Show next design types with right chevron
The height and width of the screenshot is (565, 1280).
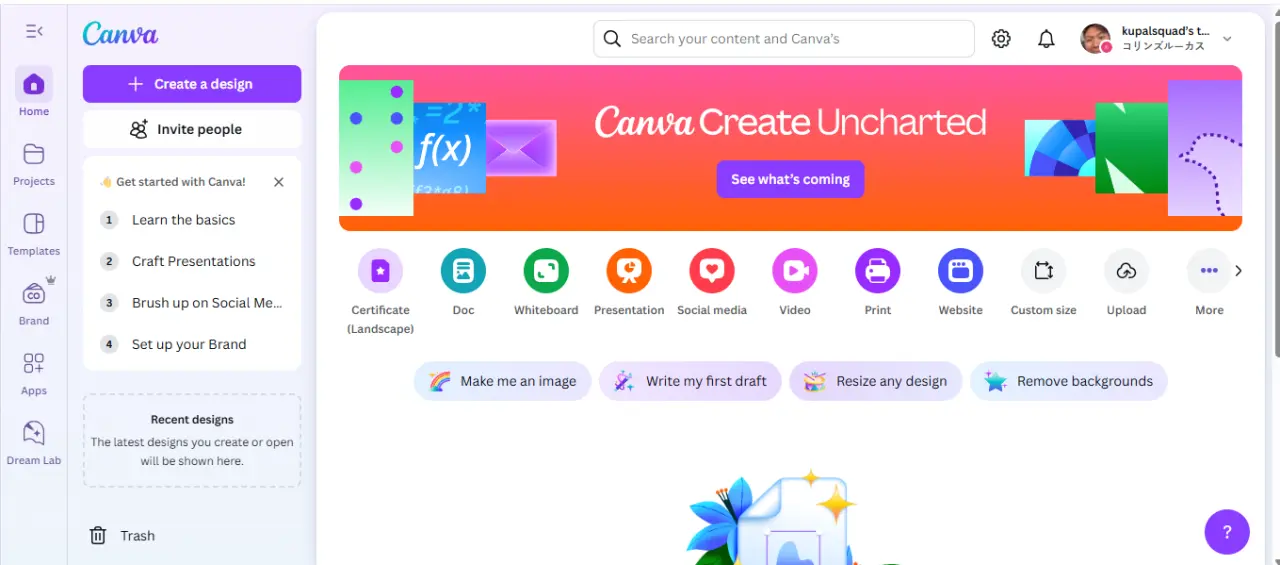click(x=1238, y=271)
